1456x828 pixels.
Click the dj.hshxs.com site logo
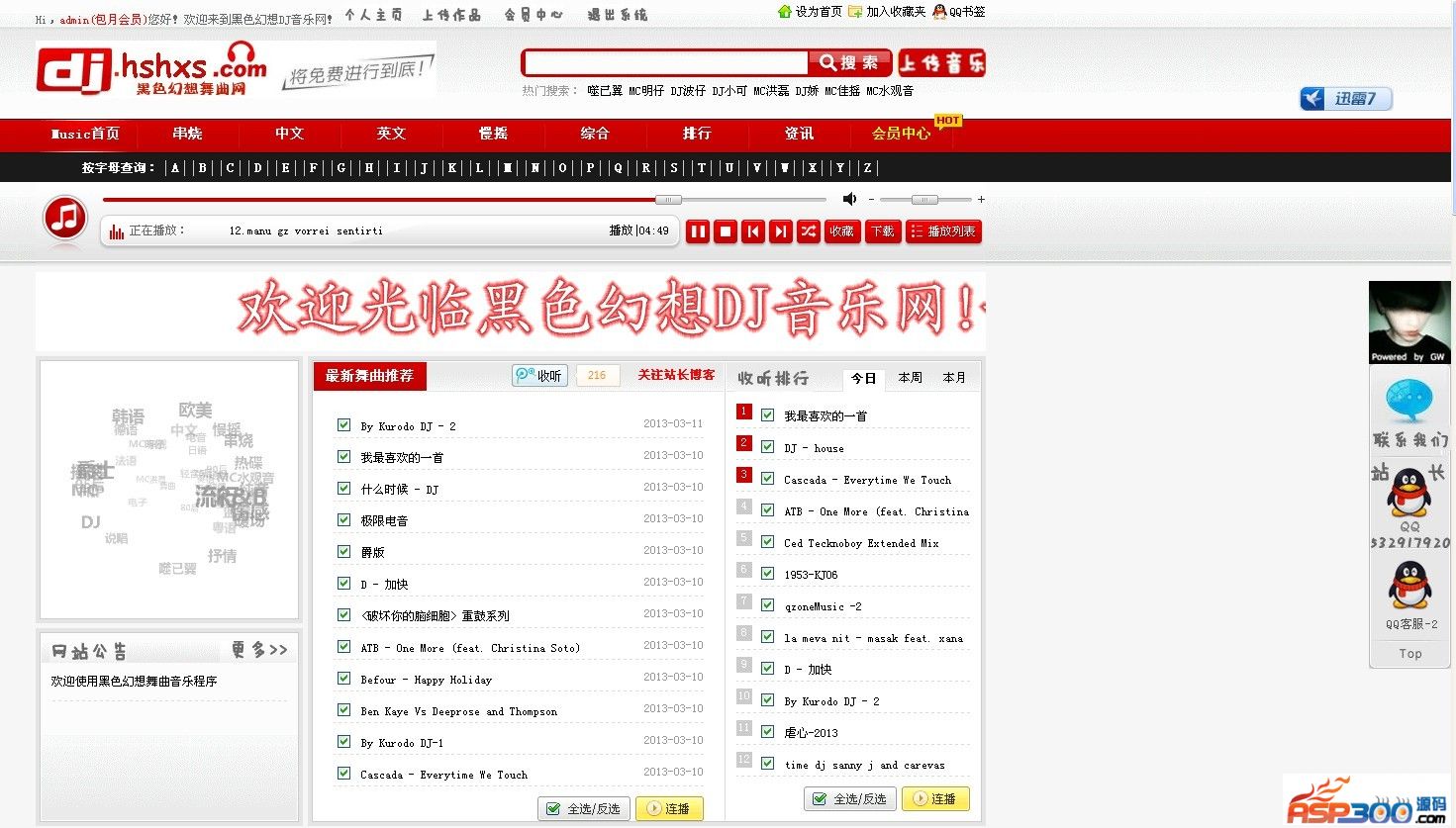(152, 68)
